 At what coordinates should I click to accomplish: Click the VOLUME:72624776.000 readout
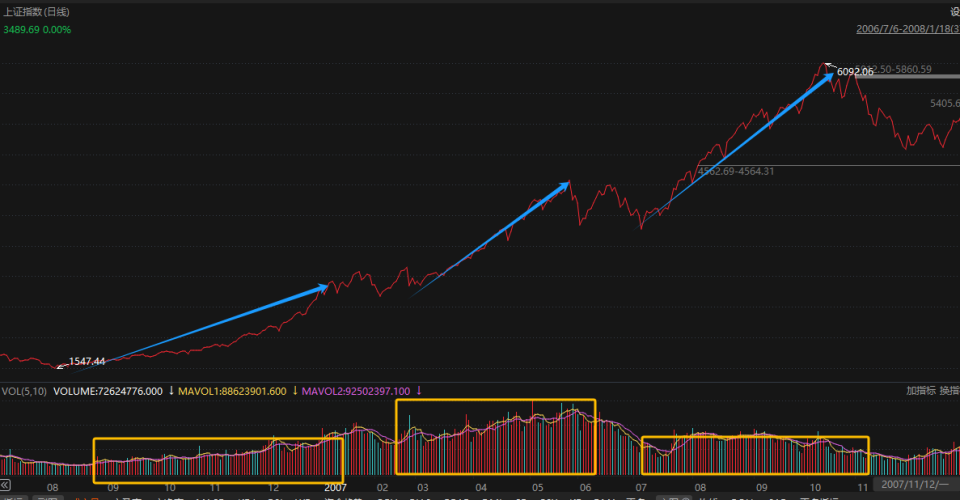[x=108, y=391]
